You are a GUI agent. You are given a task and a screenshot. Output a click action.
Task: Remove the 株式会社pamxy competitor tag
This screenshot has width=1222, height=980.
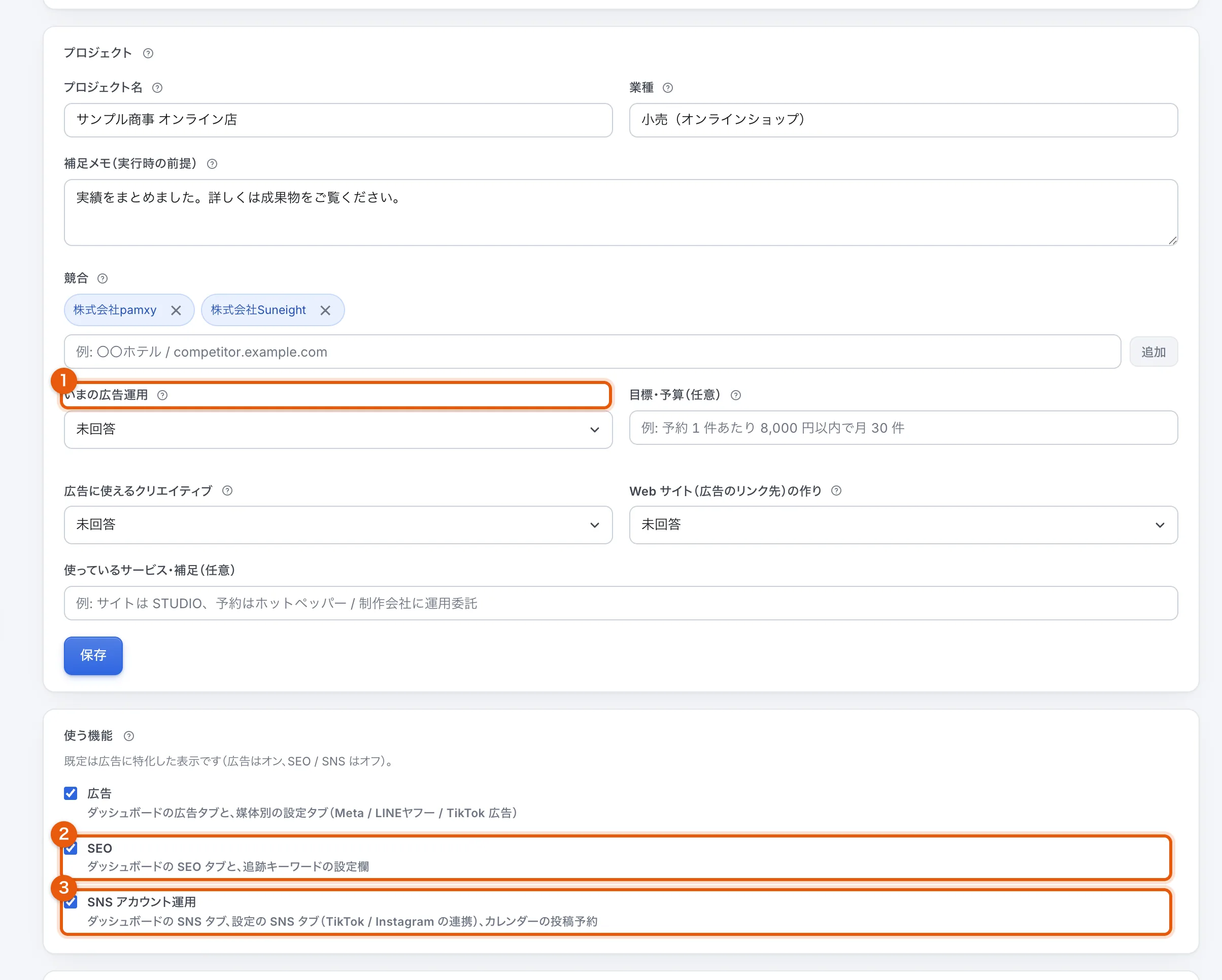(176, 310)
